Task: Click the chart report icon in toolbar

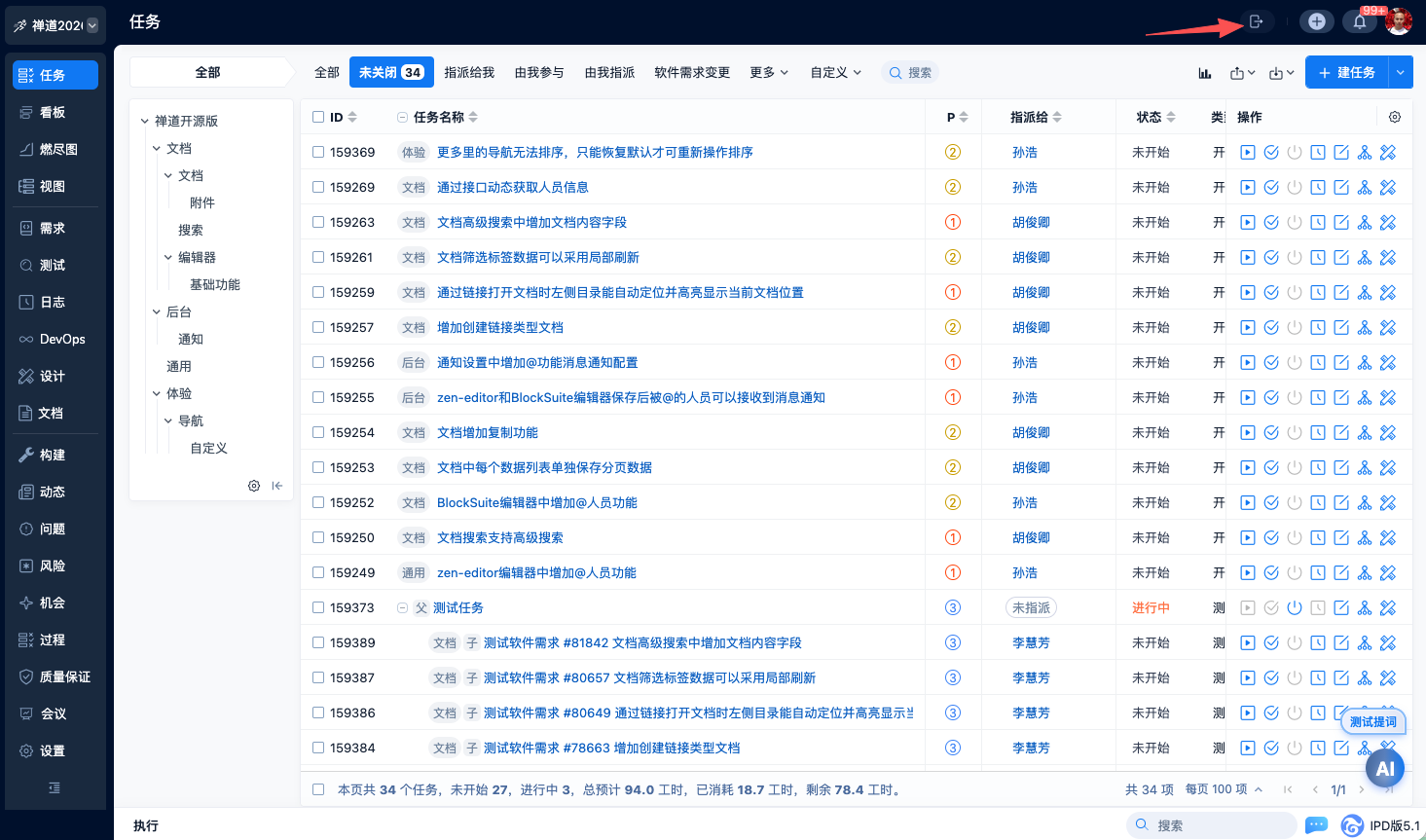Action: tap(1205, 73)
